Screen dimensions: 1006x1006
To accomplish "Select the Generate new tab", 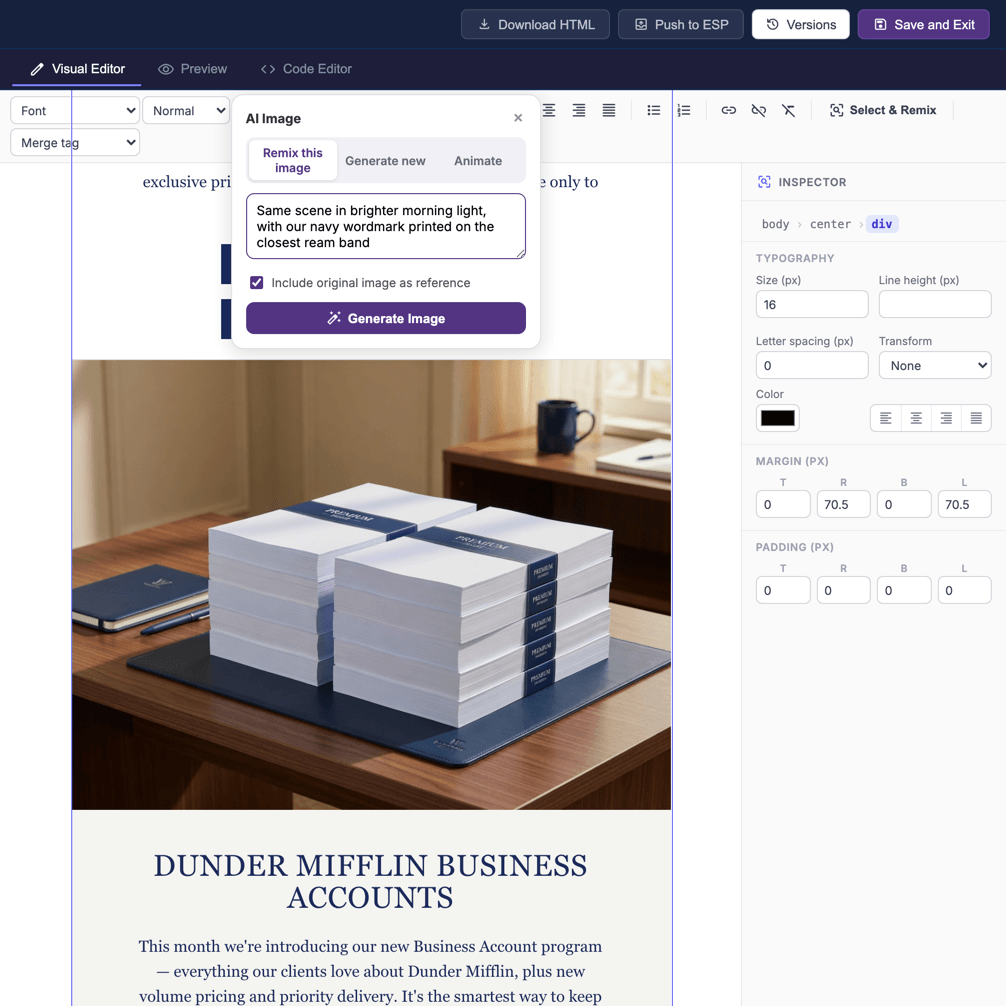I will point(385,161).
